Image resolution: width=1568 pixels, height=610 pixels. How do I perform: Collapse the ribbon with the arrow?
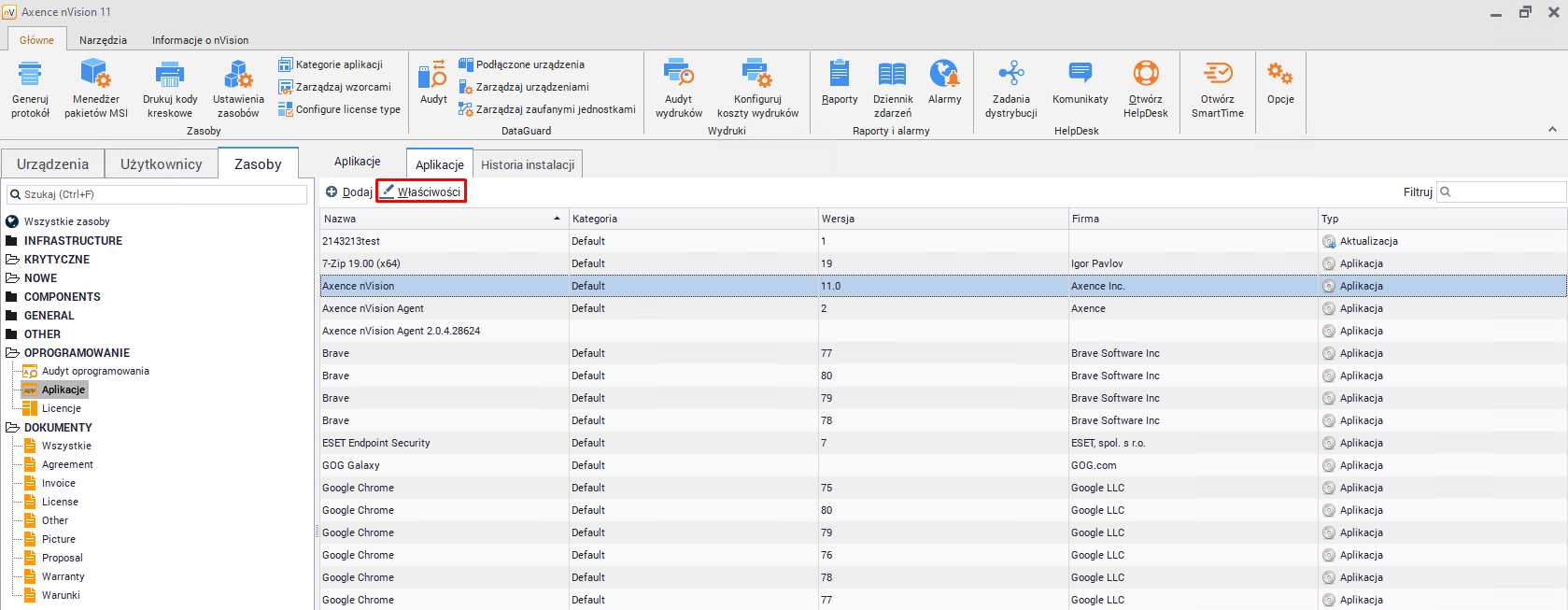click(1552, 130)
